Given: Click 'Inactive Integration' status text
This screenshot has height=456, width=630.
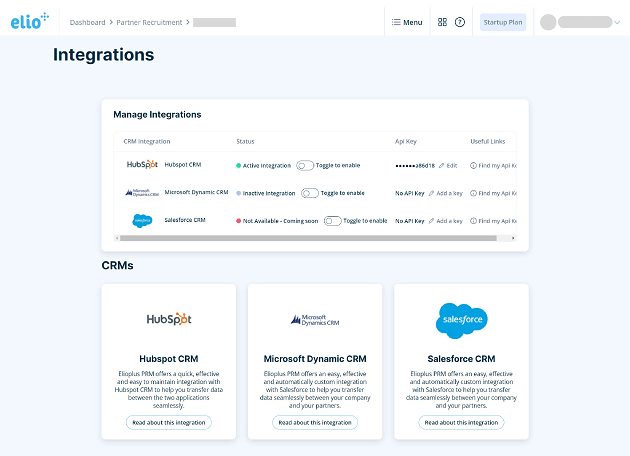Looking at the screenshot, I should click(269, 193).
